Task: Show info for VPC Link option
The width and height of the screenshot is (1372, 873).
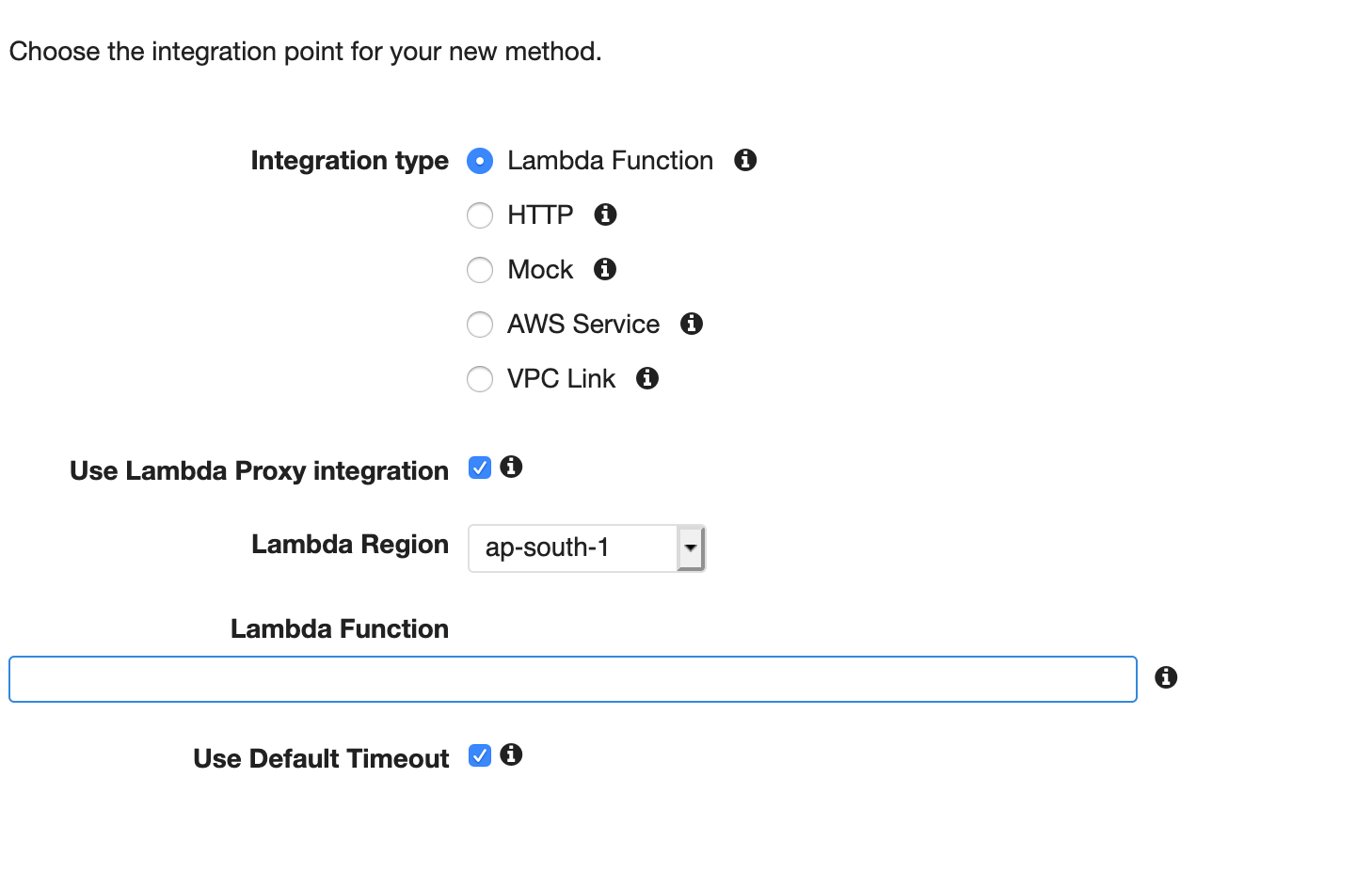Action: (647, 378)
